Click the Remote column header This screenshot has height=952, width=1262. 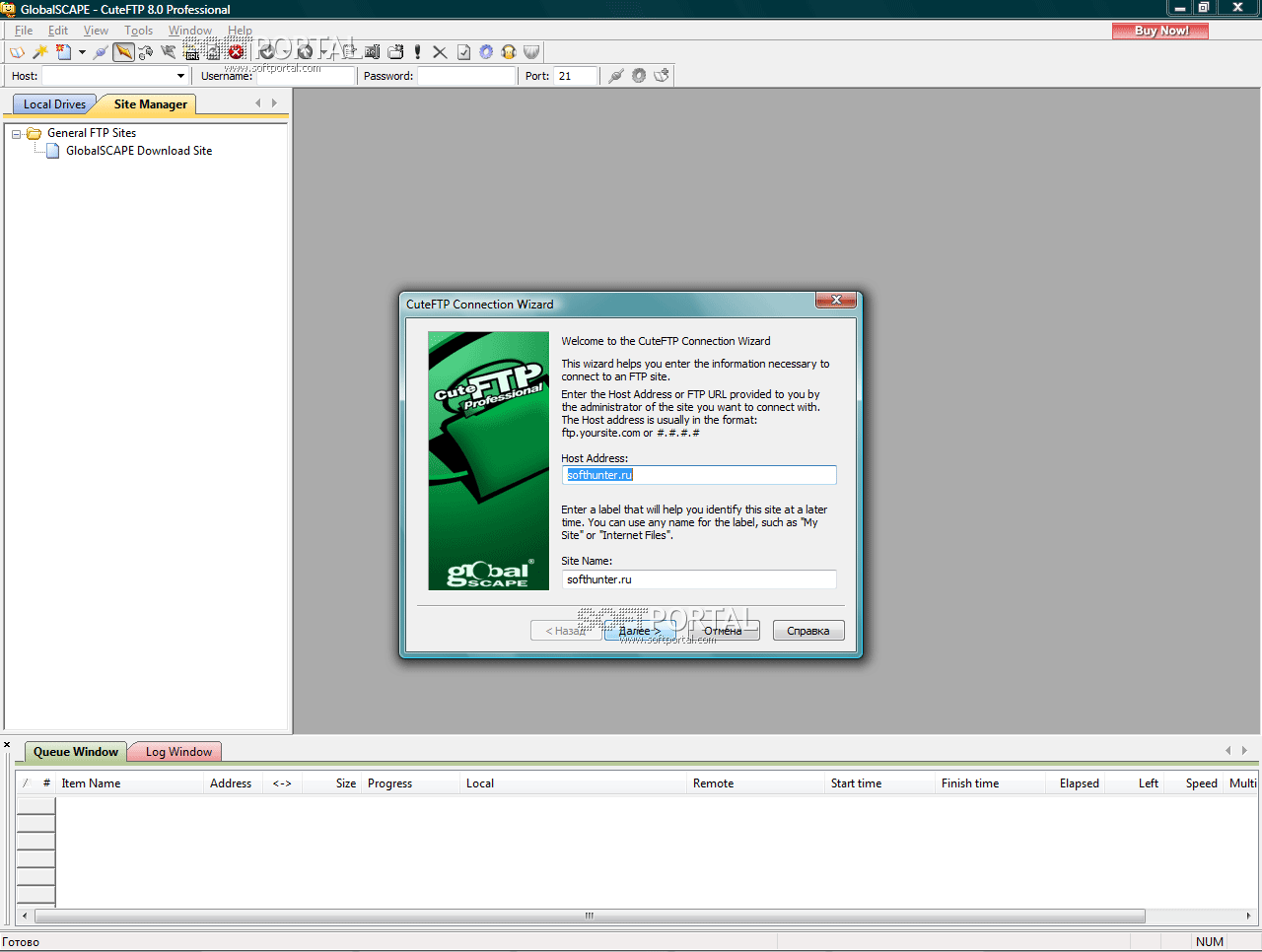[756, 783]
